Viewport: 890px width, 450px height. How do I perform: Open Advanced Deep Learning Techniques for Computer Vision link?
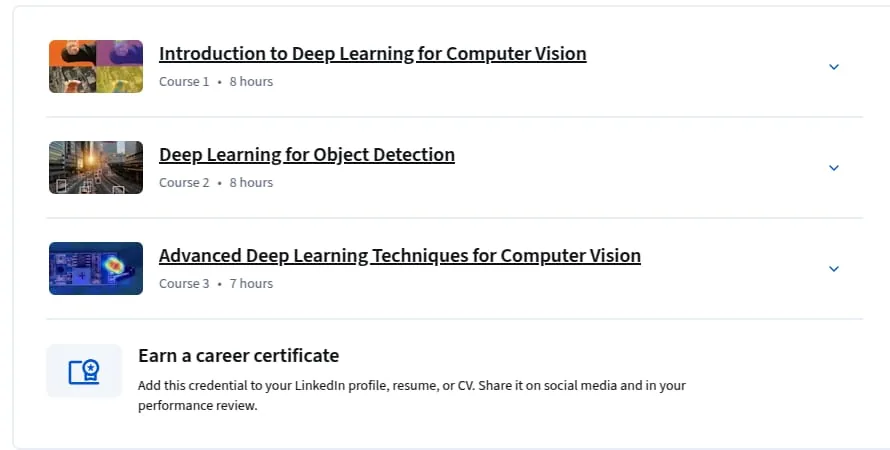point(400,256)
